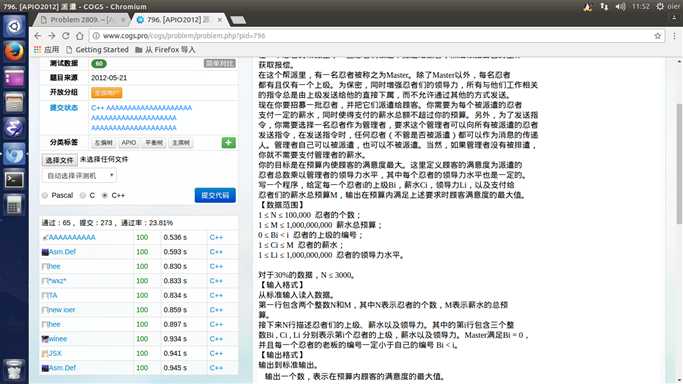683x384 pixels.
Task: Switch to the Chromium launcher icon
Action: click(x=14, y=154)
